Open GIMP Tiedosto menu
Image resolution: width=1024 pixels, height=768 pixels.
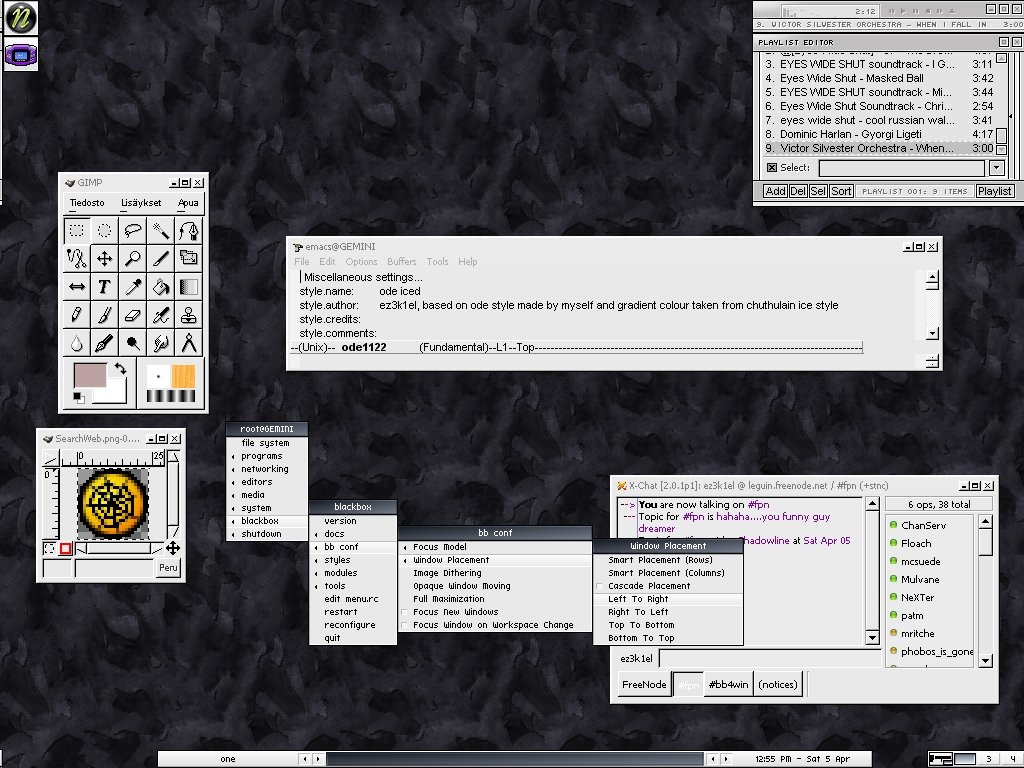tap(87, 203)
